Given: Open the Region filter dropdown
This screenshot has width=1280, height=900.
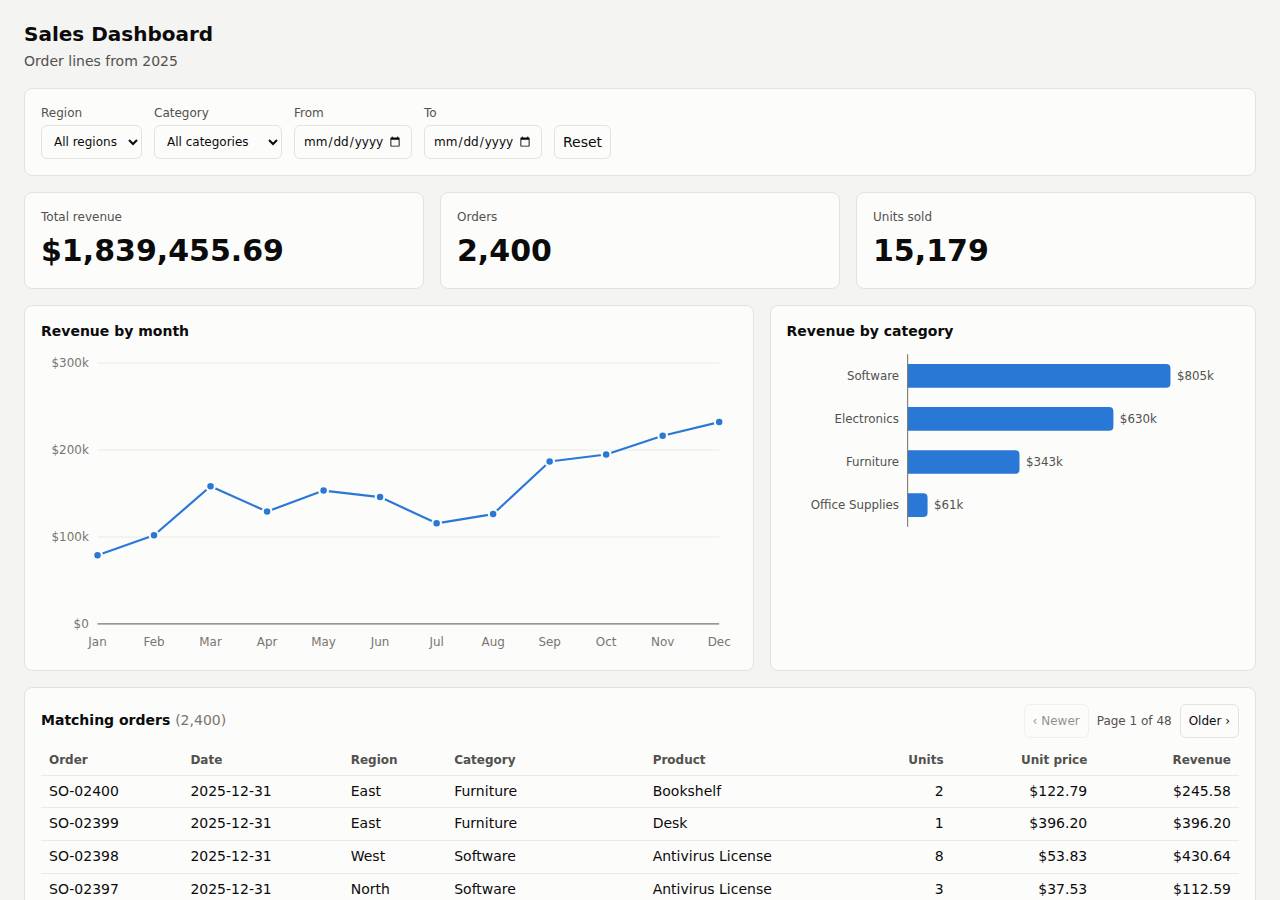Looking at the screenshot, I should tap(91, 142).
